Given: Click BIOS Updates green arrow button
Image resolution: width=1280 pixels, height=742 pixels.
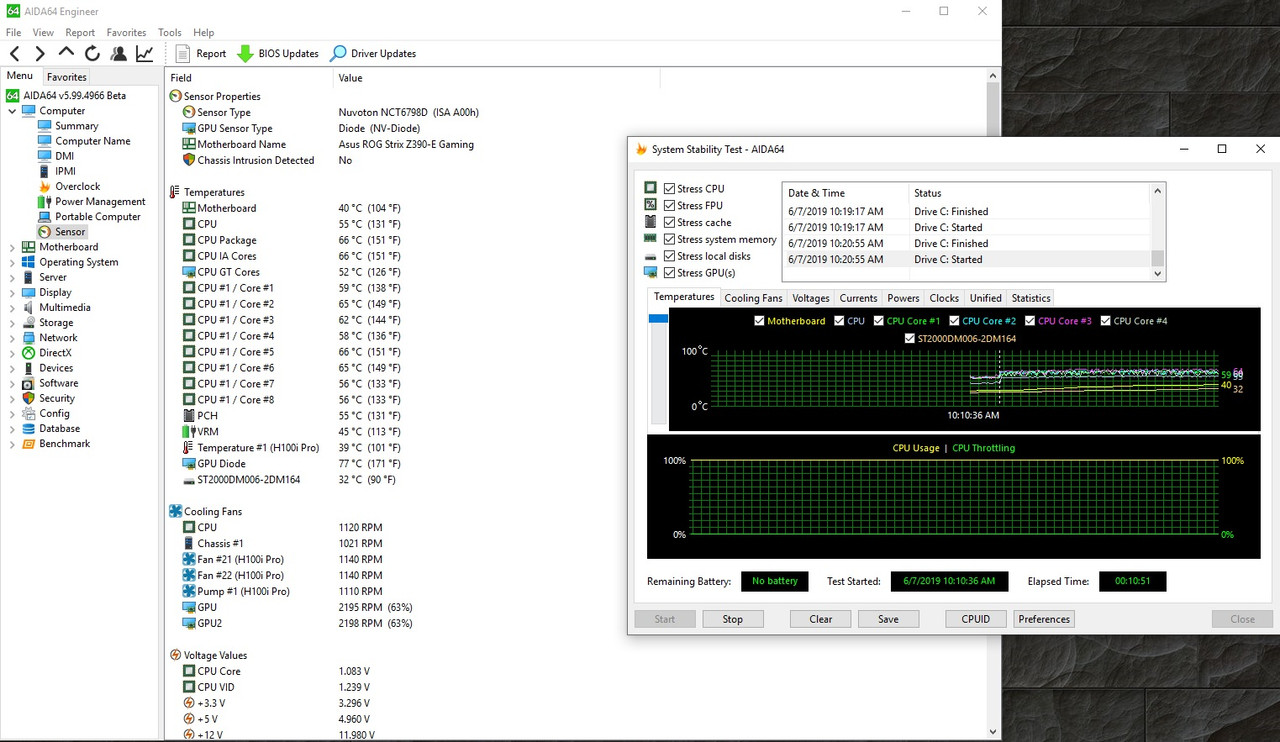Looking at the screenshot, I should tap(277, 54).
